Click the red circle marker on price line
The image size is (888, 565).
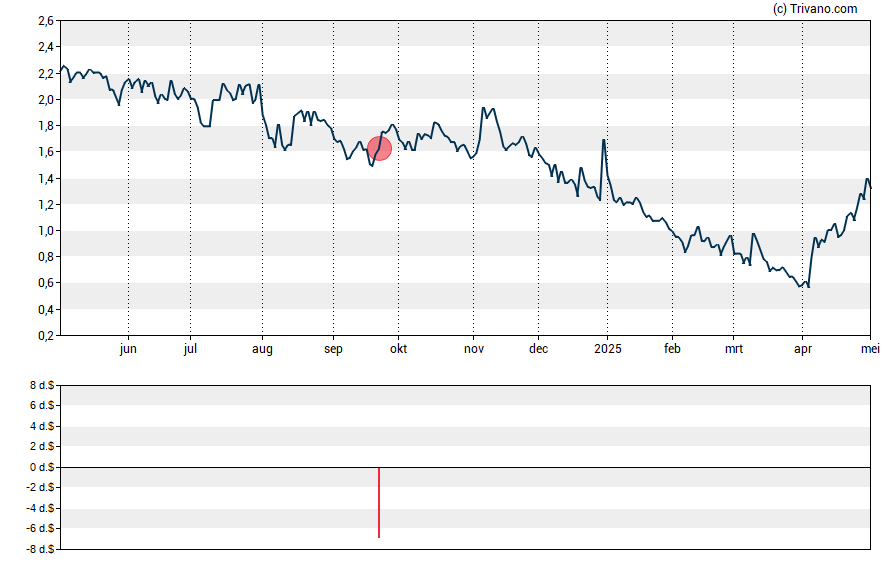(379, 148)
